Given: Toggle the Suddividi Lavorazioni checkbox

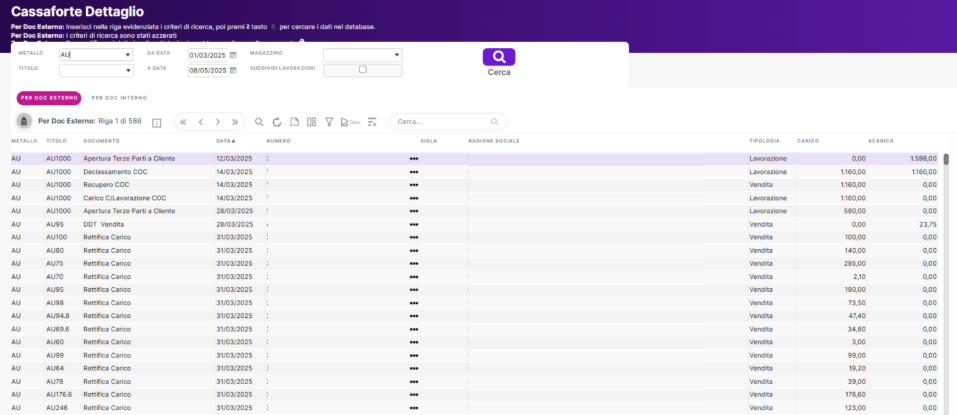Looking at the screenshot, I should [x=362, y=70].
